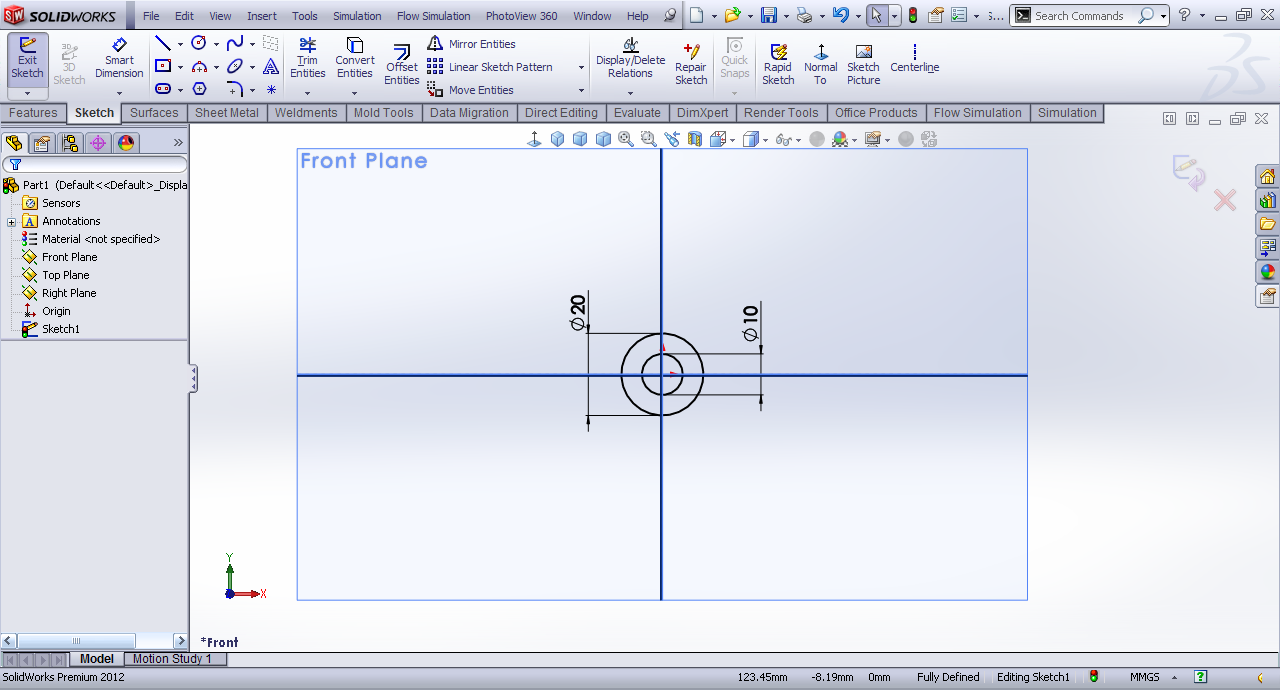Click the Offset Entities tool
Screen dimensions: 1280x690
pos(402,65)
